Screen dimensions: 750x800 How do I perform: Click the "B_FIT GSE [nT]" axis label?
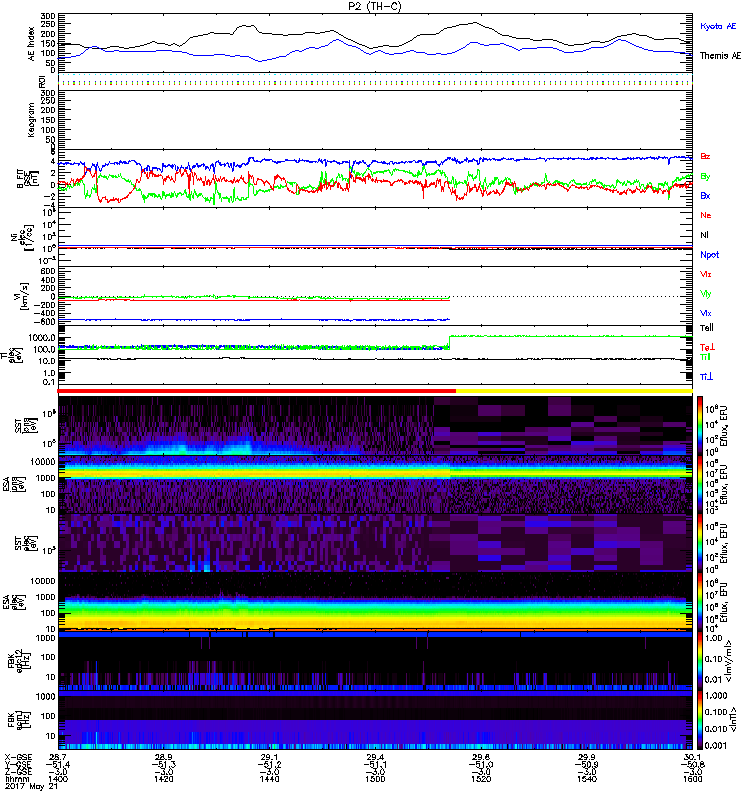pyautogui.click(x=28, y=179)
